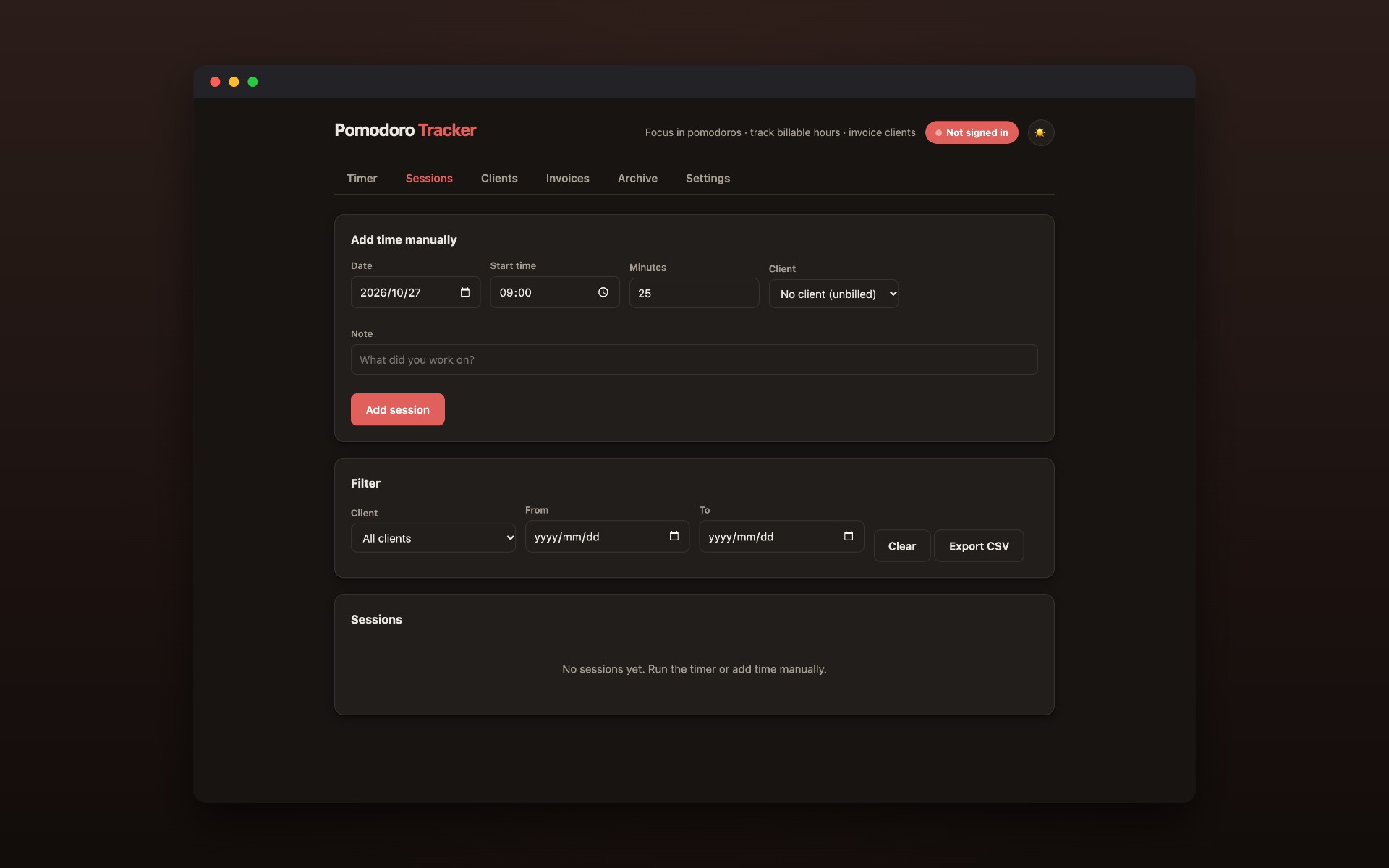The width and height of the screenshot is (1389, 868).
Task: Click the 'No sessions yet' message text
Action: point(694,669)
